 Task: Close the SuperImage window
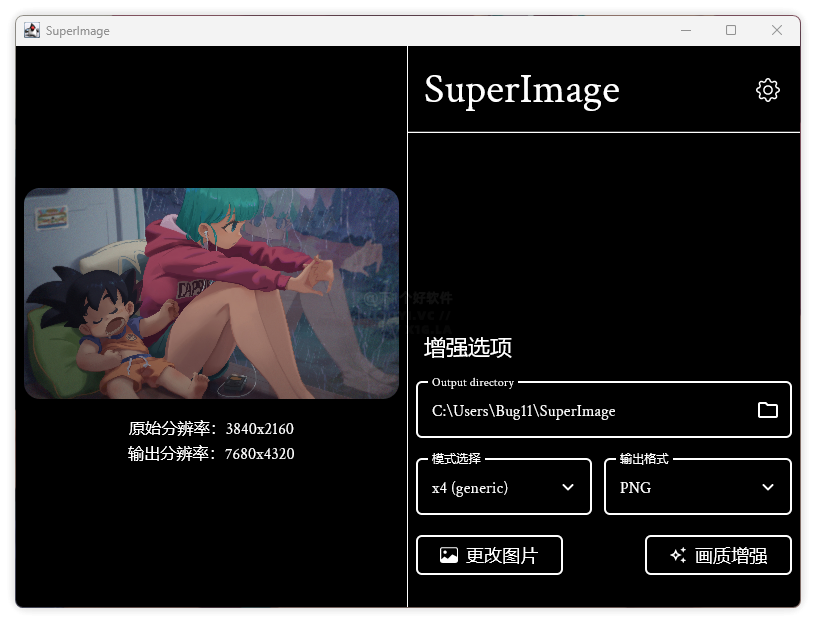tap(776, 30)
